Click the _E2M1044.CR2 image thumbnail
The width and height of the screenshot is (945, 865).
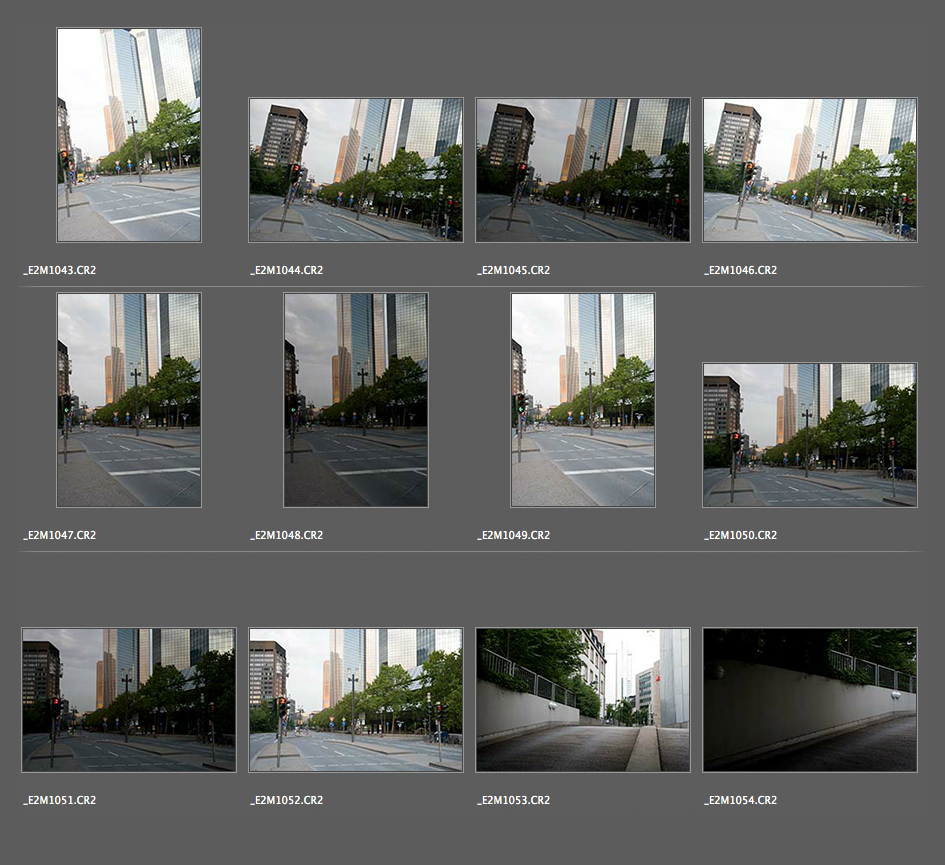(356, 170)
